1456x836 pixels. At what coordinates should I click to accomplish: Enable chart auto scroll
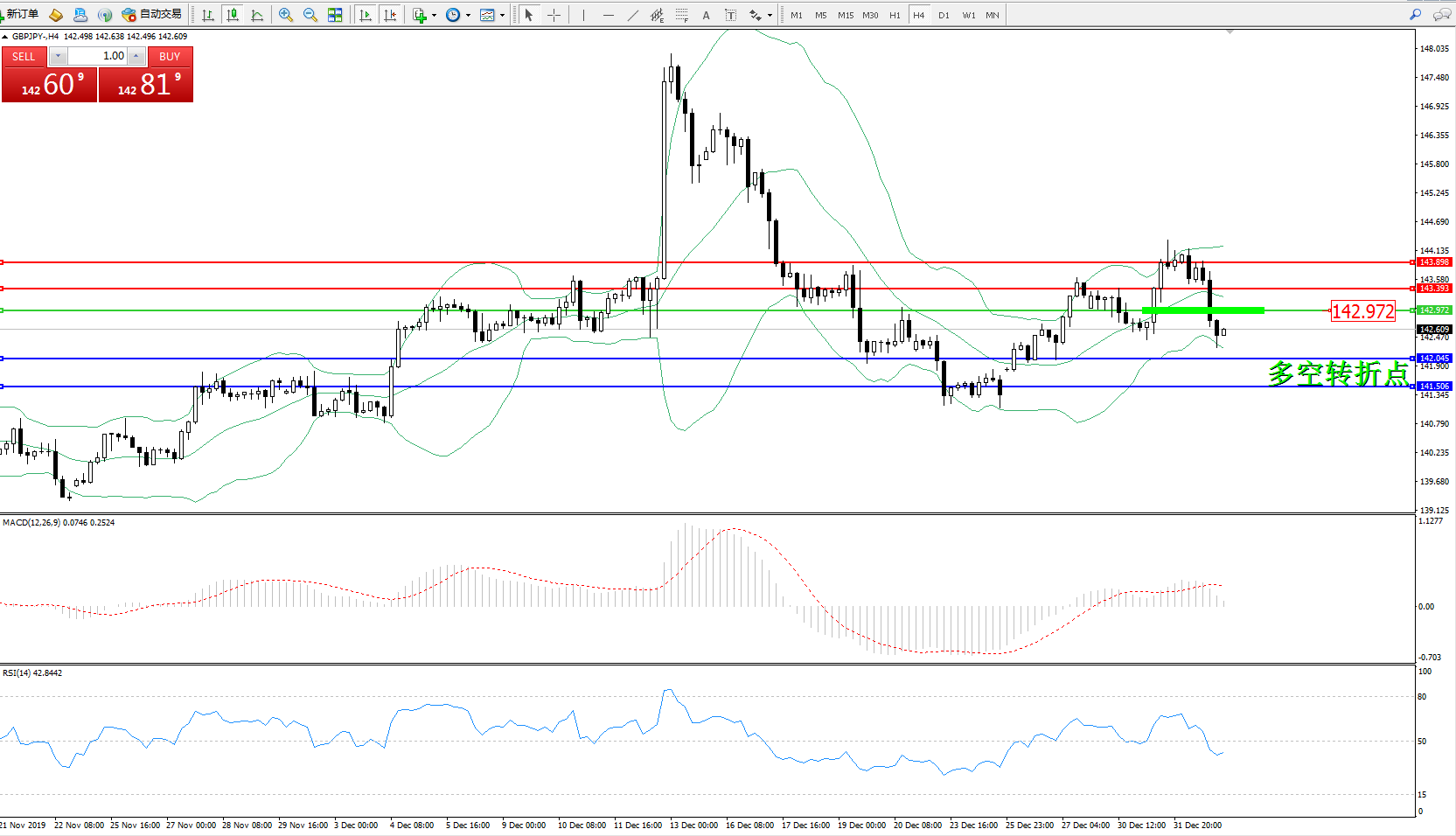(366, 15)
